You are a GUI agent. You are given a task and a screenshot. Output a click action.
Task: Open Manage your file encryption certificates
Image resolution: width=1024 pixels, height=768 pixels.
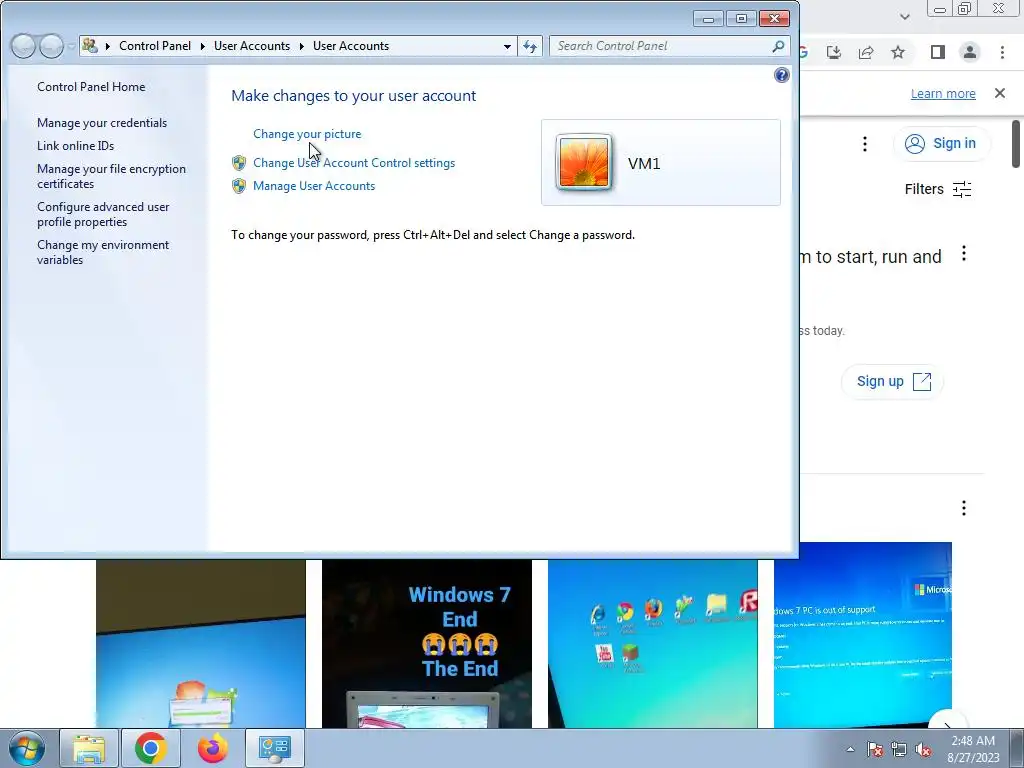[112, 176]
